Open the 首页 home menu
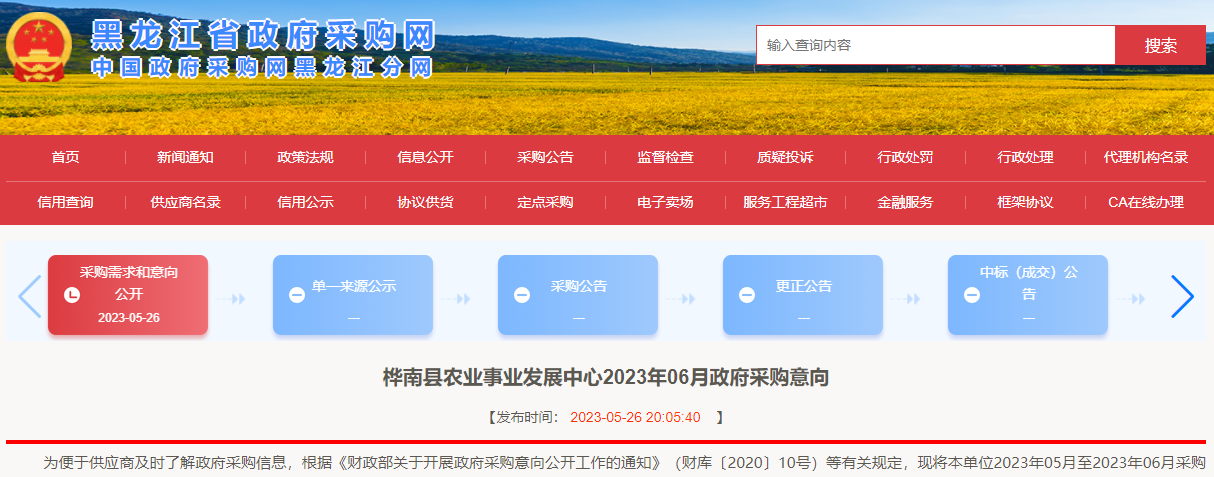1214x477 pixels. [65, 157]
